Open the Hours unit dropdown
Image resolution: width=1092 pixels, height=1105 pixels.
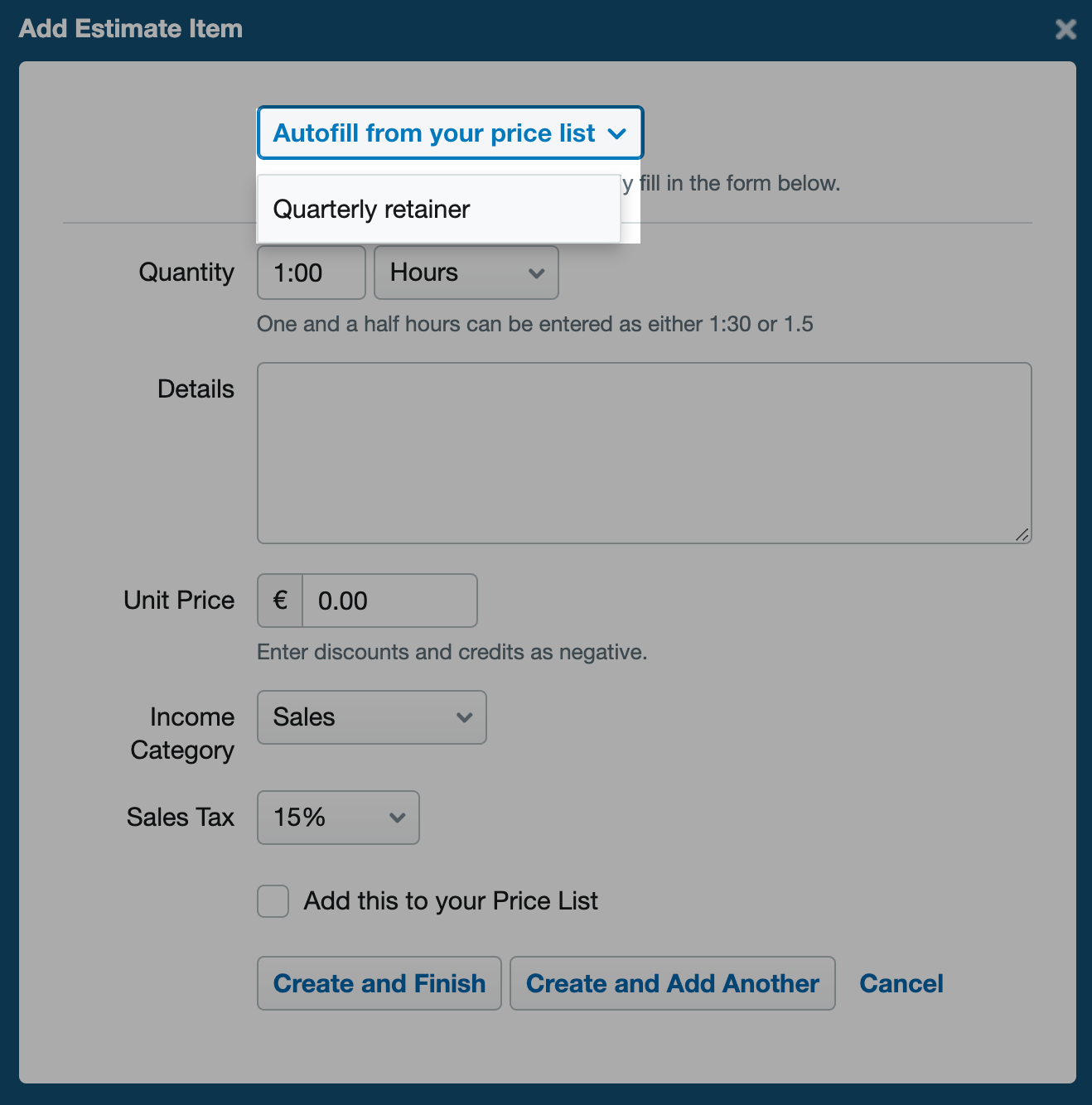[x=466, y=273]
